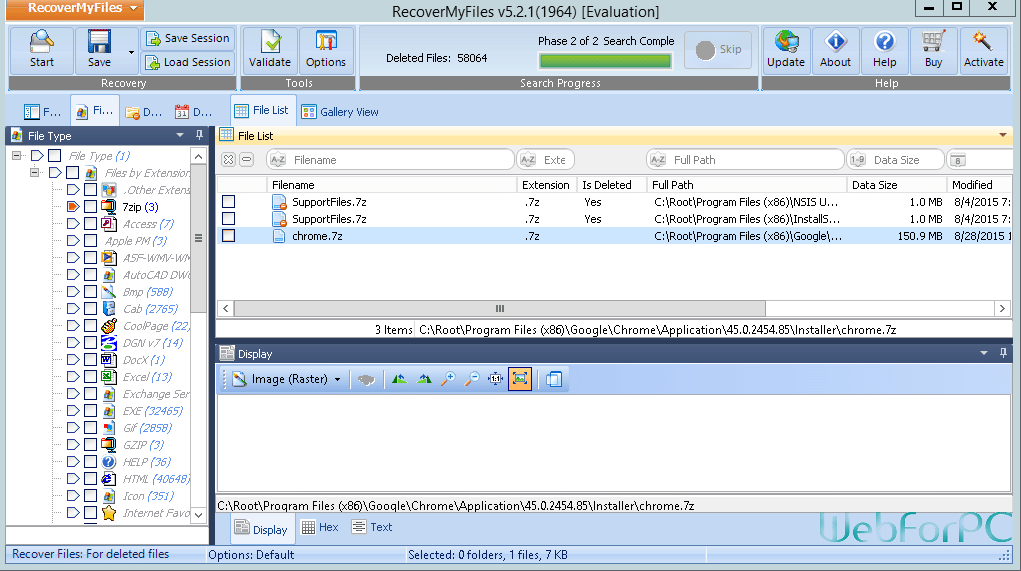Set display zoom to 1:1 actual size
Viewport: 1021px width, 571px height.
click(496, 379)
